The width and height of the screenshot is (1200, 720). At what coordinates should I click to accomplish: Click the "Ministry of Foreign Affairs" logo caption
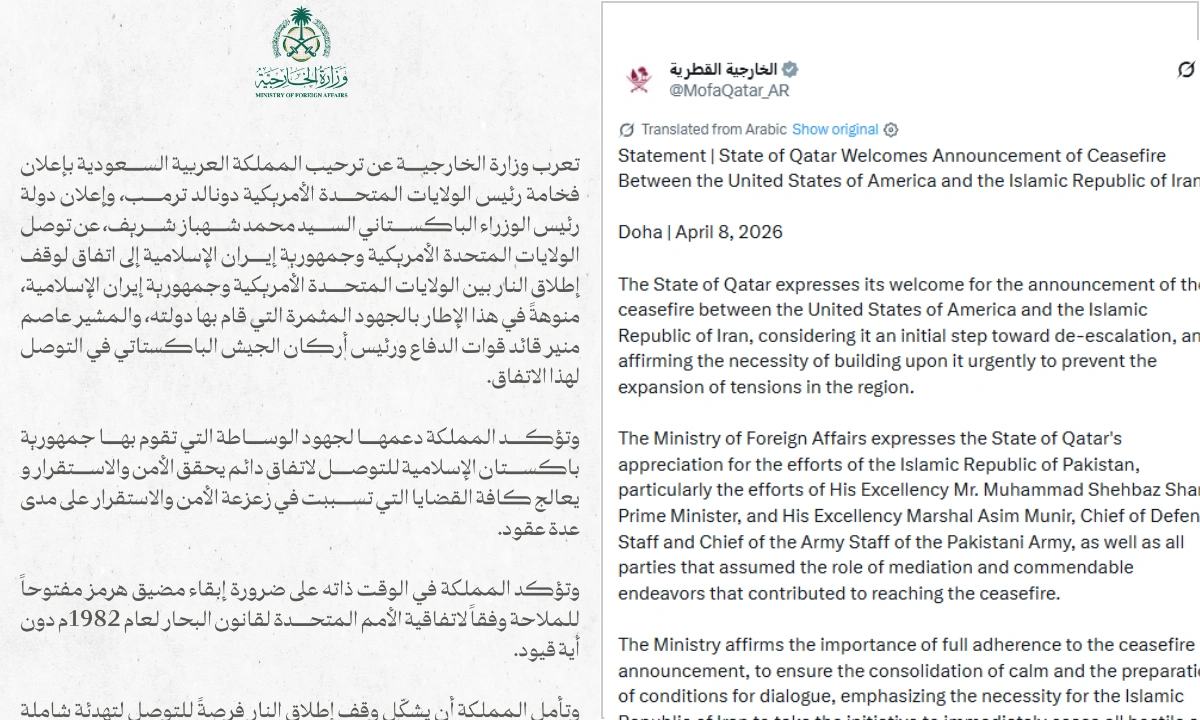coord(301,96)
